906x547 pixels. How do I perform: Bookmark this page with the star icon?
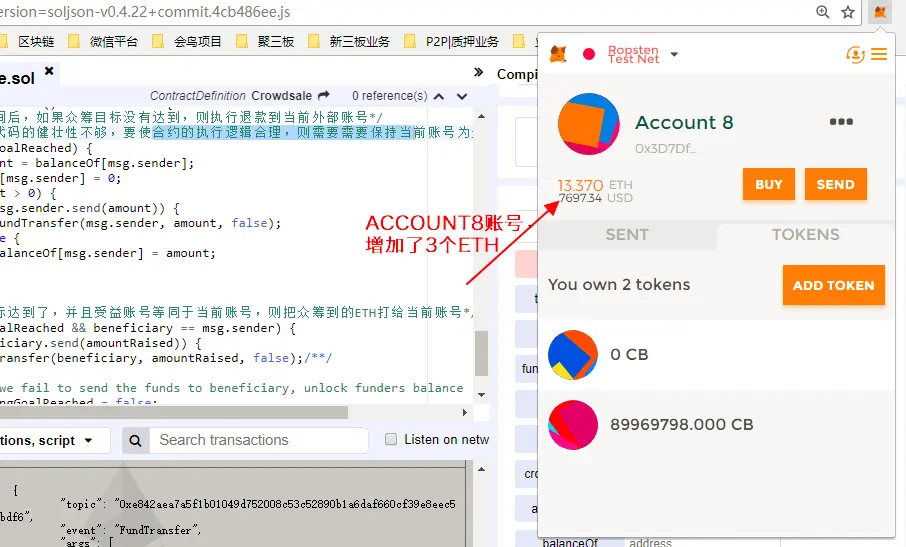[x=848, y=12]
